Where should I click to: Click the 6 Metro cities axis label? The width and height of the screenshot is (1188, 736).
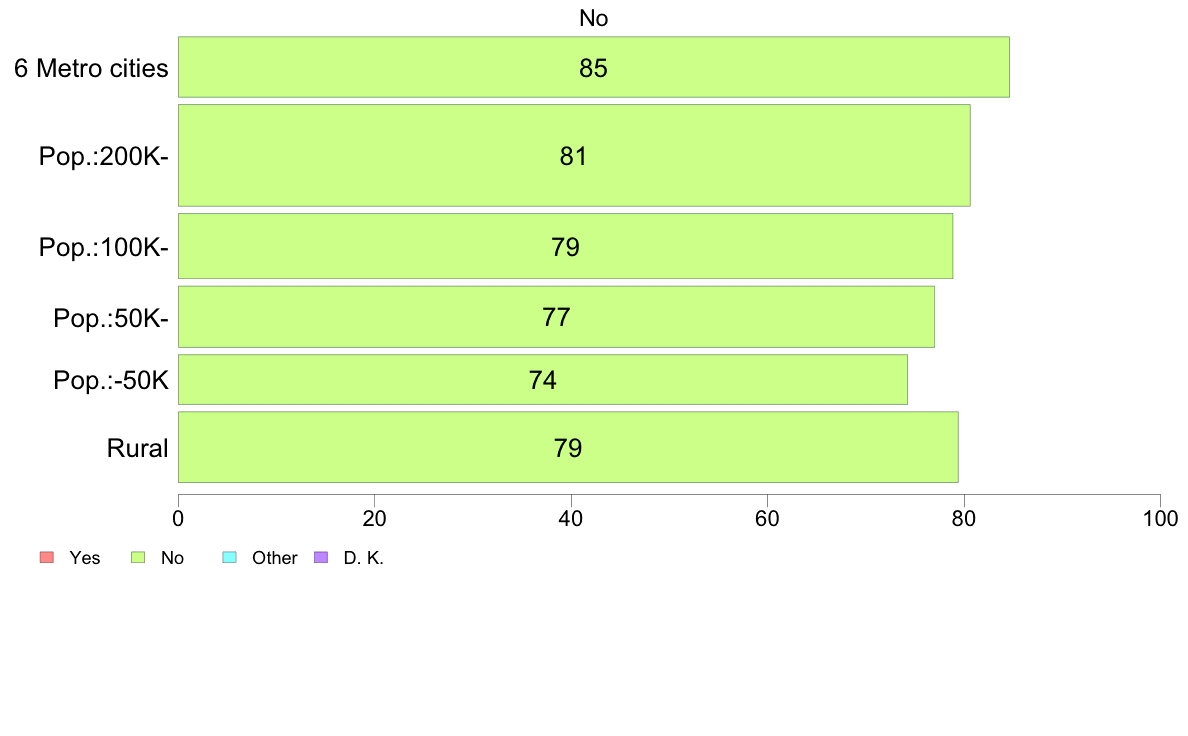tap(91, 68)
